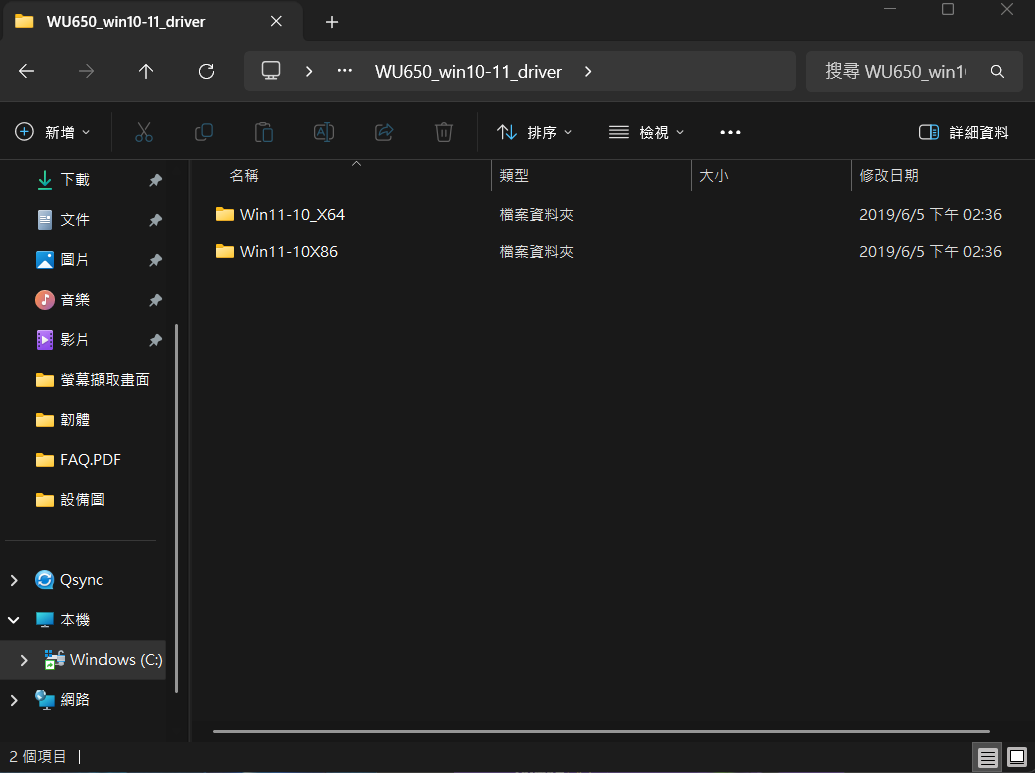Click the Paste clipboard icon
This screenshot has height=773, width=1035.
coord(264,132)
